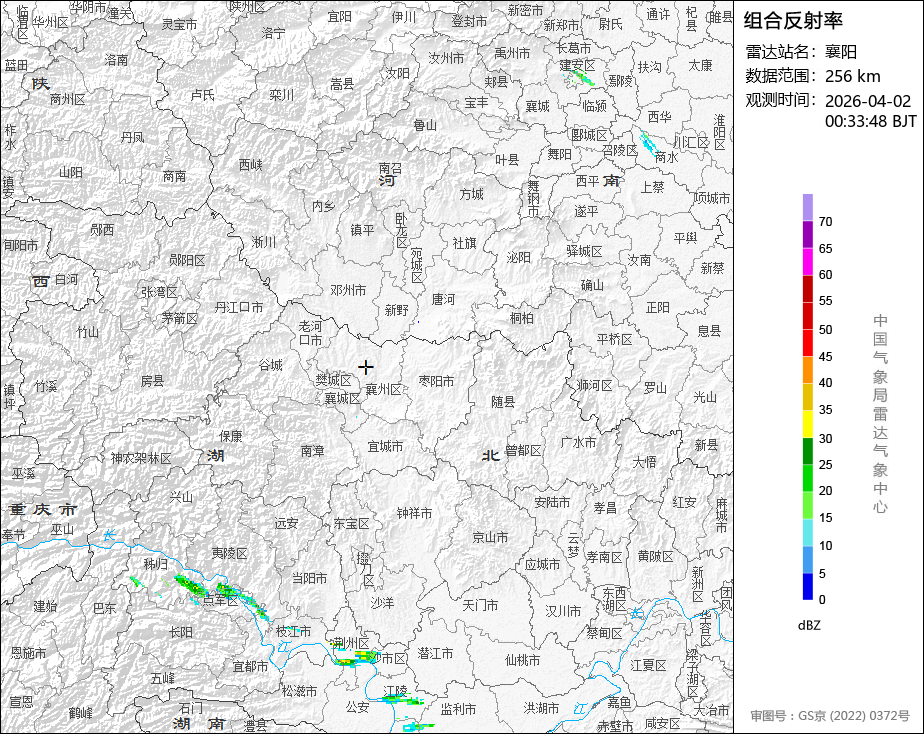Click the 审图号 GS京 (2022) 0372号 text
The height and width of the screenshot is (734, 924).
click(830, 716)
